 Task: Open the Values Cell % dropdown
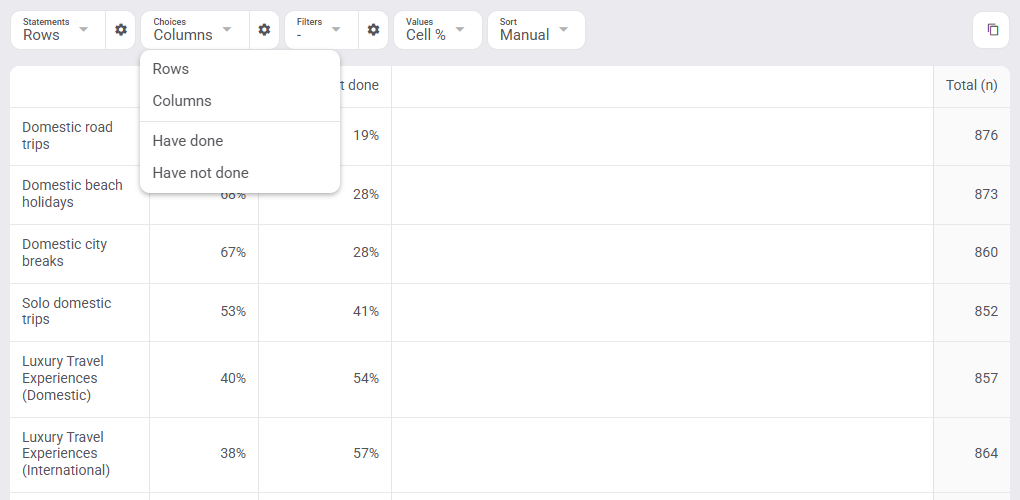click(438, 30)
